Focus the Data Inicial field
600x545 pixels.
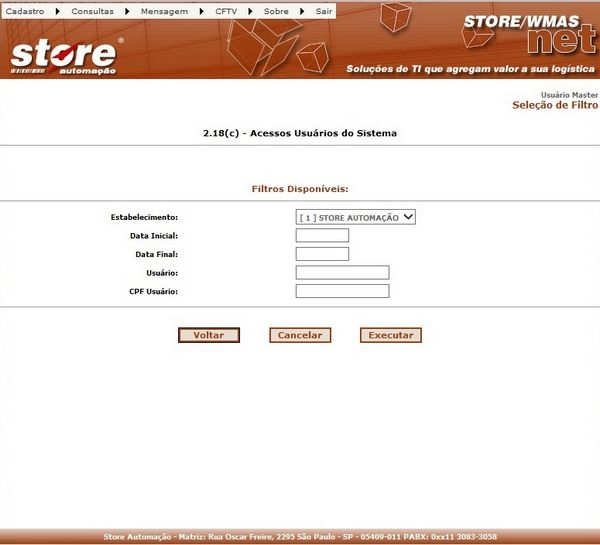(322, 236)
